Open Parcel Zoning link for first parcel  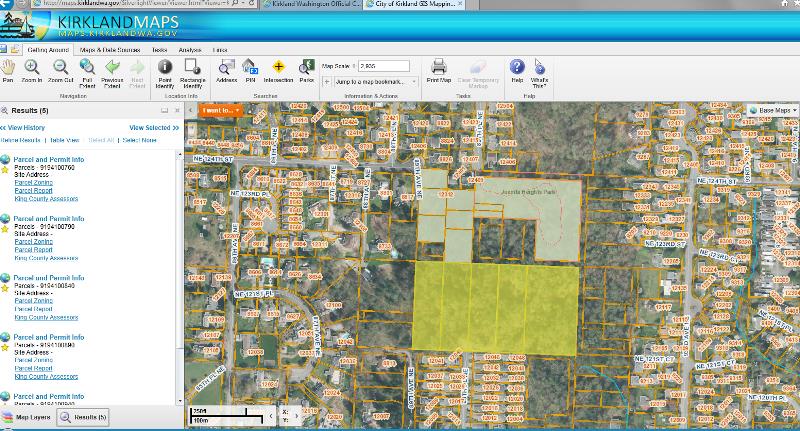coord(33,183)
